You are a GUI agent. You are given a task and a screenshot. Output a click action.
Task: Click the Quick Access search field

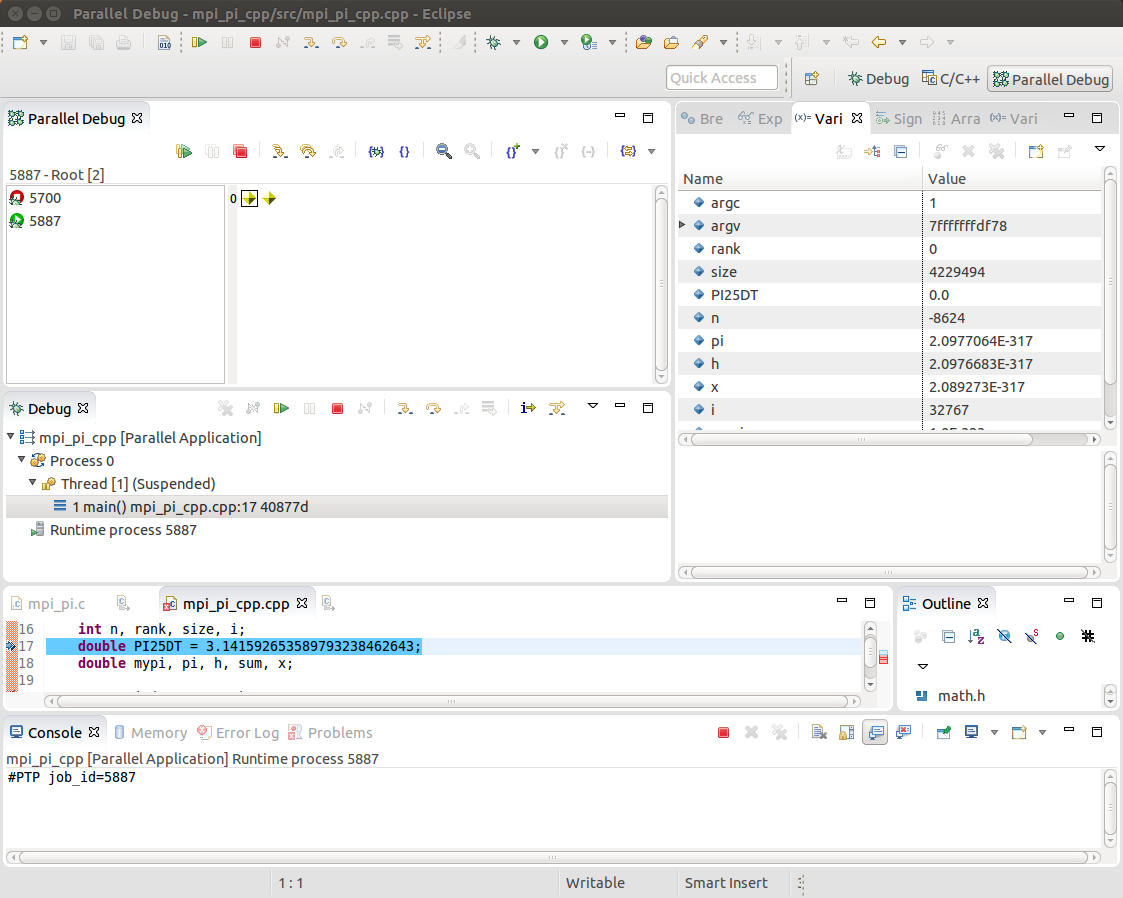pyautogui.click(x=722, y=77)
